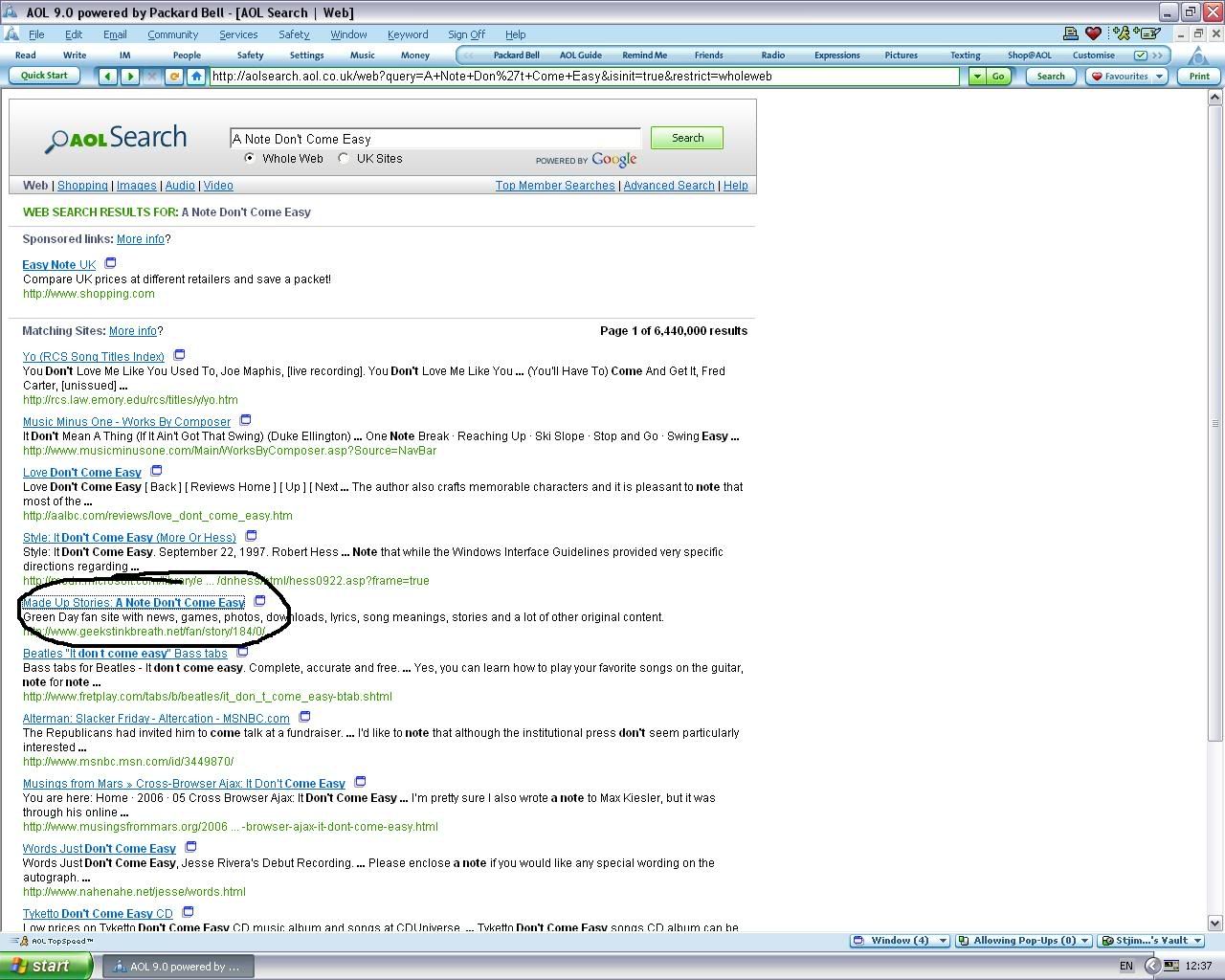The width and height of the screenshot is (1225, 980).
Task: Click the add buddy person icon
Action: coord(1122,33)
